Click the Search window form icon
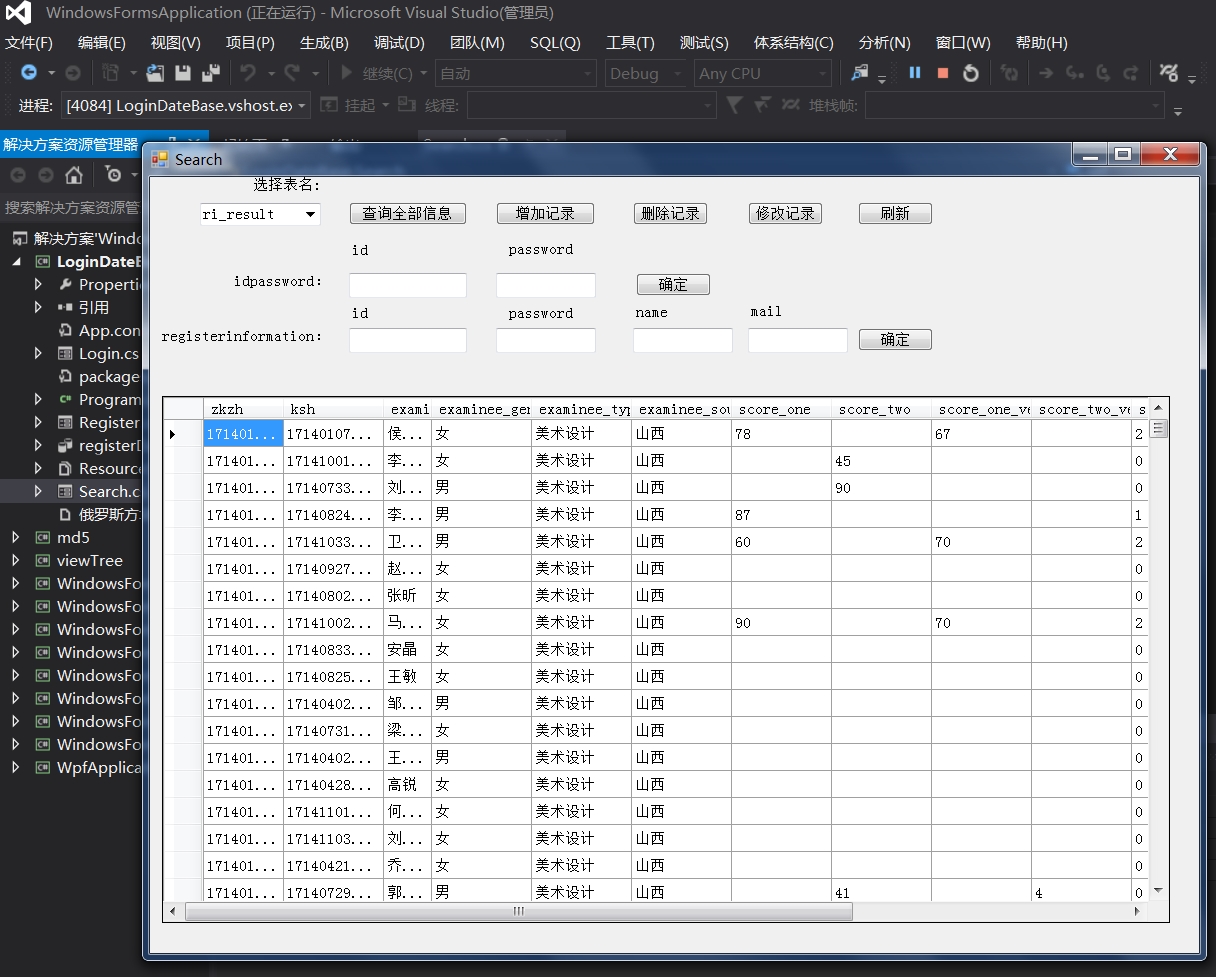The image size is (1216, 977). (x=160, y=159)
